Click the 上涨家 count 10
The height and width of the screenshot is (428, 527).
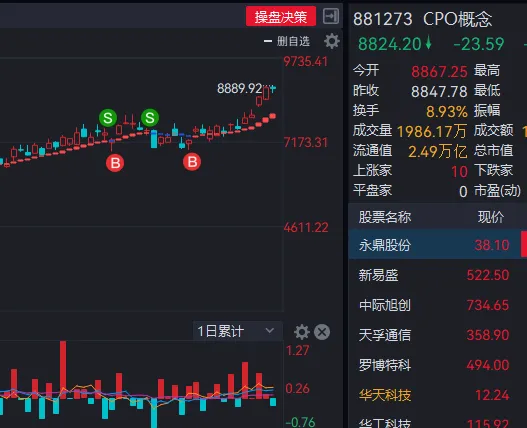459,172
